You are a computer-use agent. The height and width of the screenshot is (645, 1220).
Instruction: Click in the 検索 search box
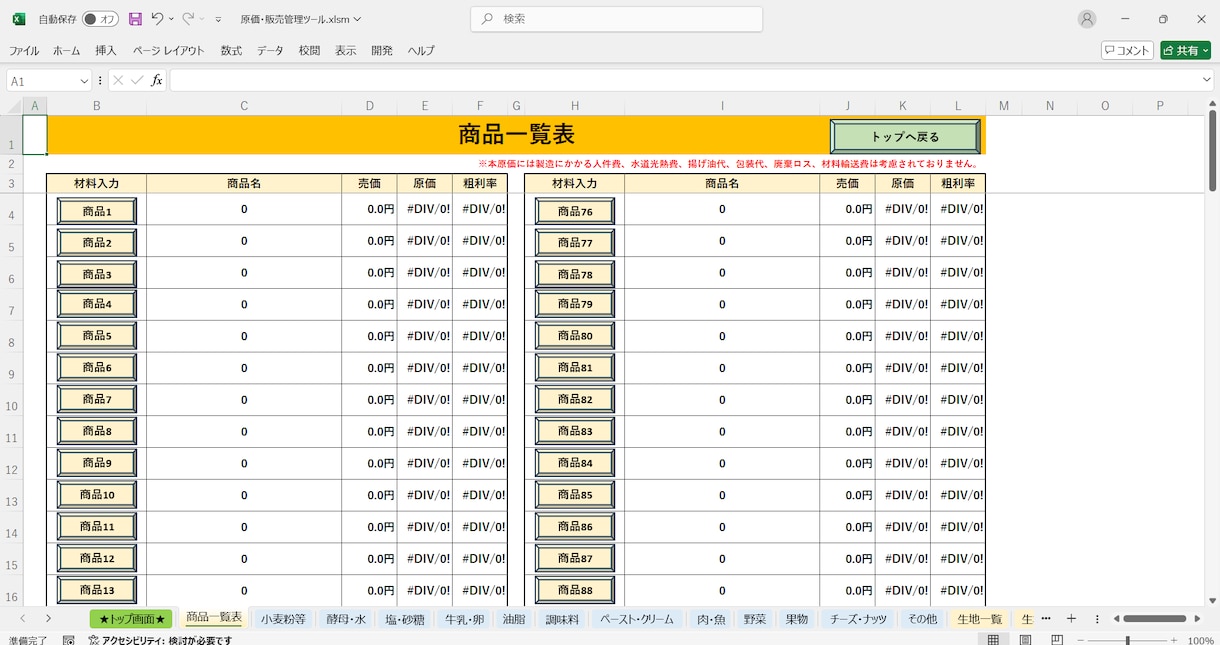click(617, 19)
